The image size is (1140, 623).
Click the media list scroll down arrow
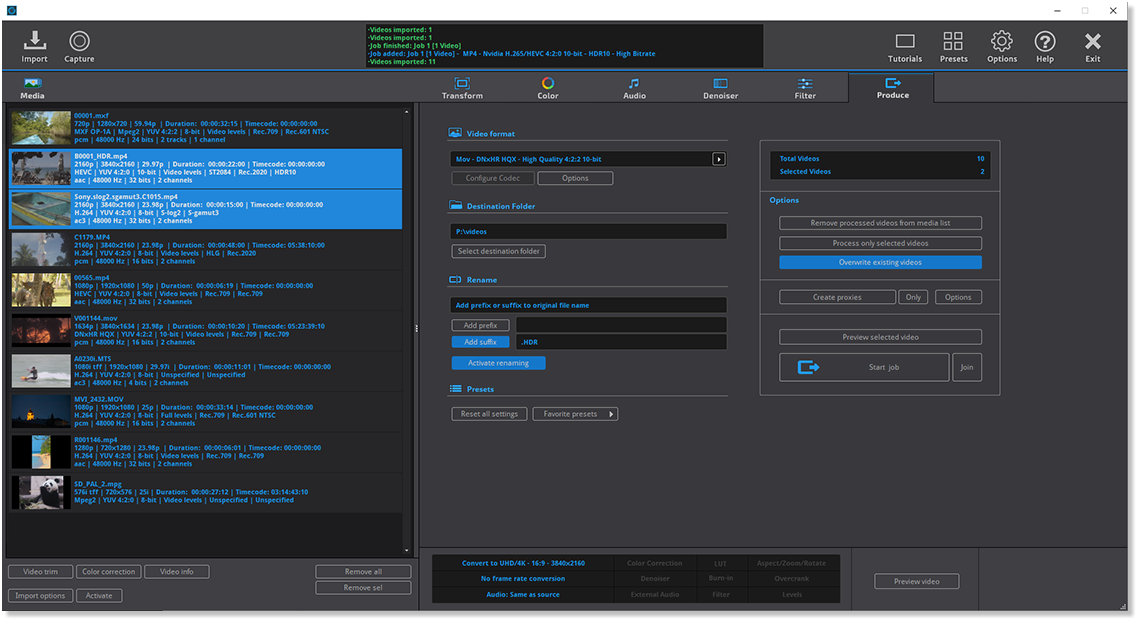406,552
